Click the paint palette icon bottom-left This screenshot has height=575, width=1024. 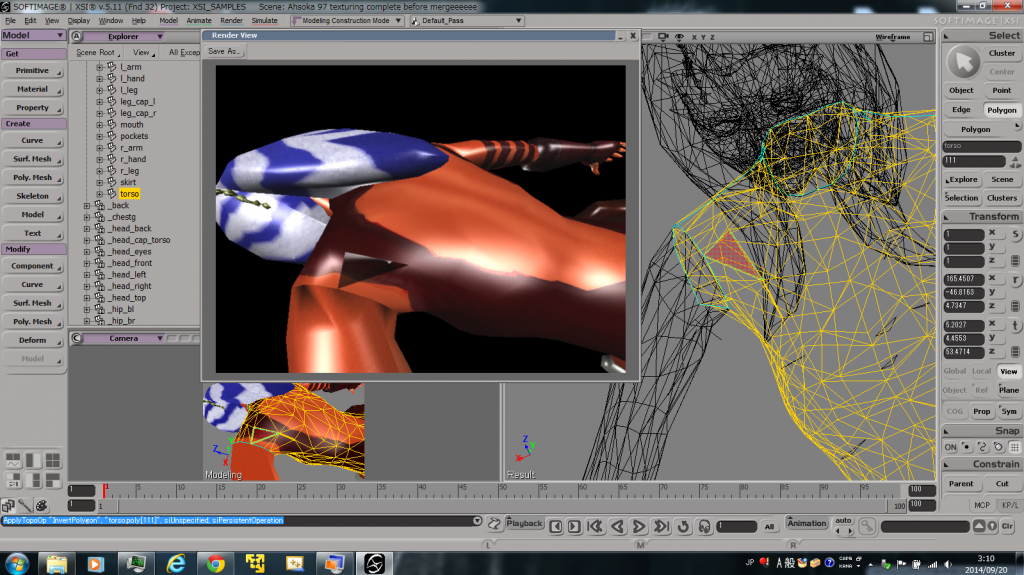coord(41,505)
